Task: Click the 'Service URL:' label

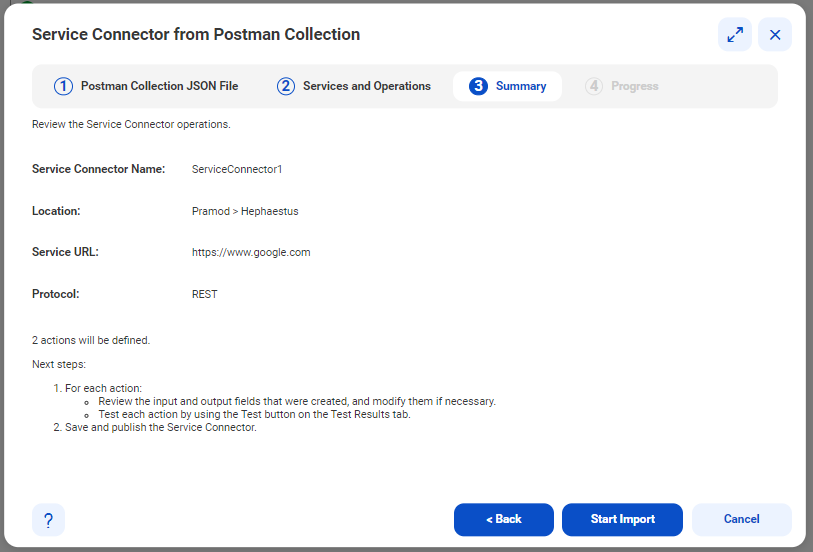Action: [x=65, y=252]
